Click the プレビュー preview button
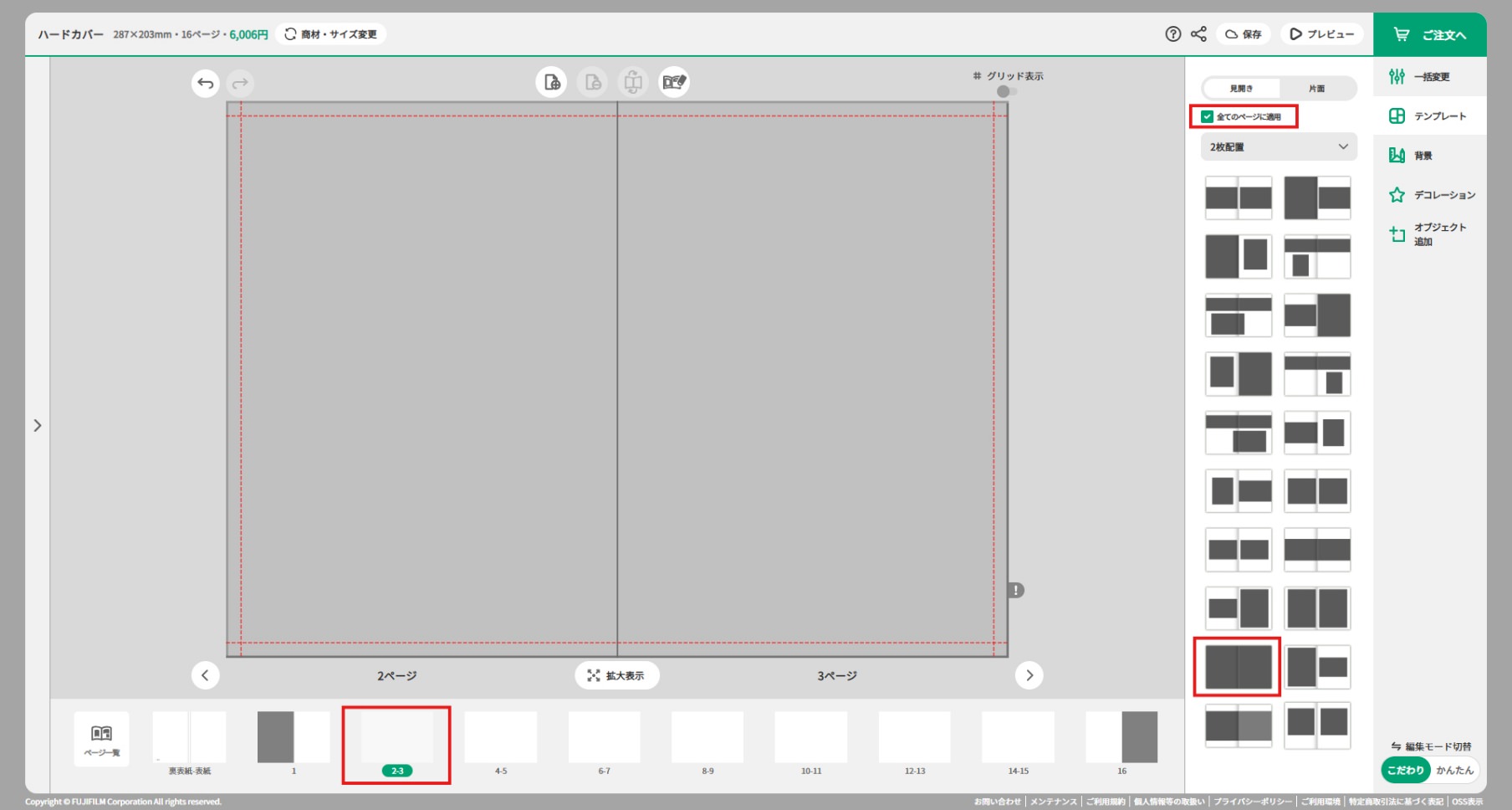The width and height of the screenshot is (1512, 810). (1321, 34)
